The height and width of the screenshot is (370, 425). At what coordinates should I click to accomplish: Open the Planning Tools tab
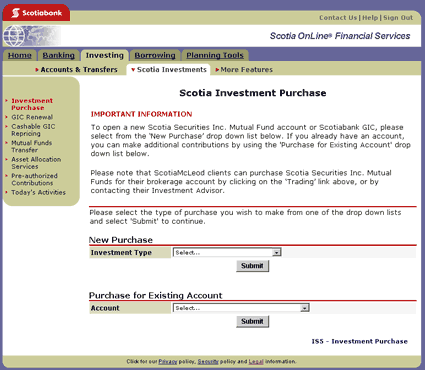215,55
